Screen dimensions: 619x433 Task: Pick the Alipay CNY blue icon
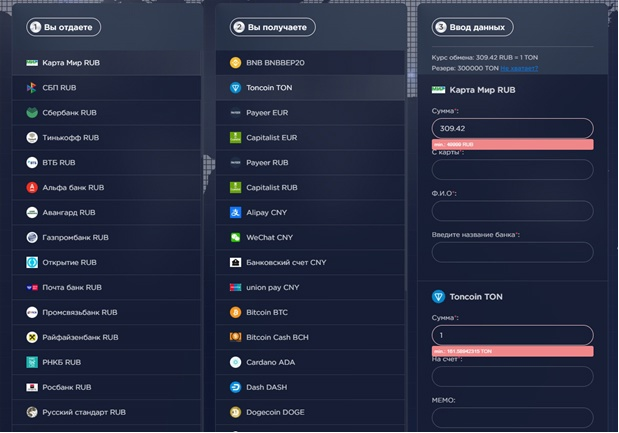(235, 212)
